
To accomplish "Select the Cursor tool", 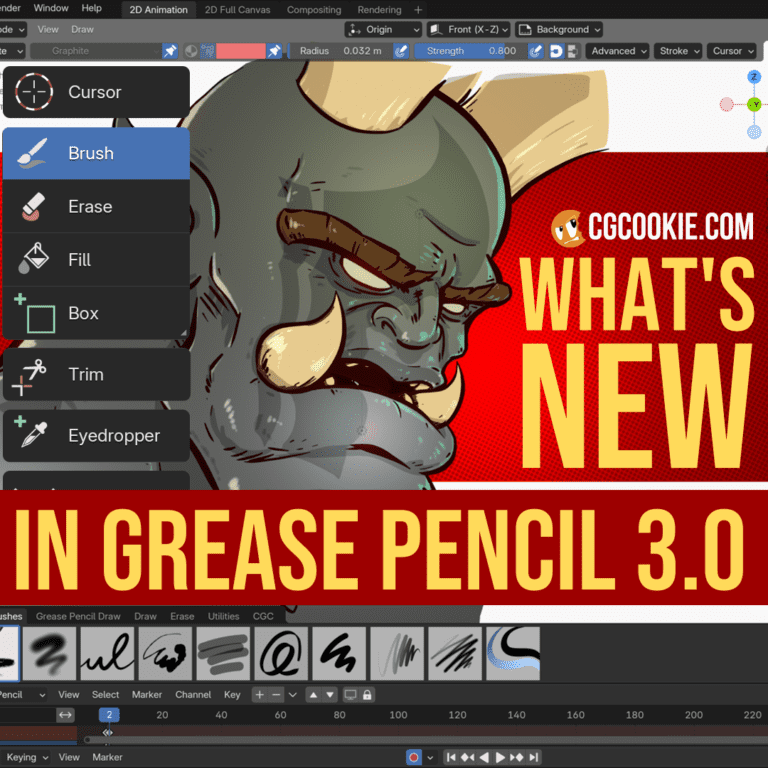I will [95, 92].
